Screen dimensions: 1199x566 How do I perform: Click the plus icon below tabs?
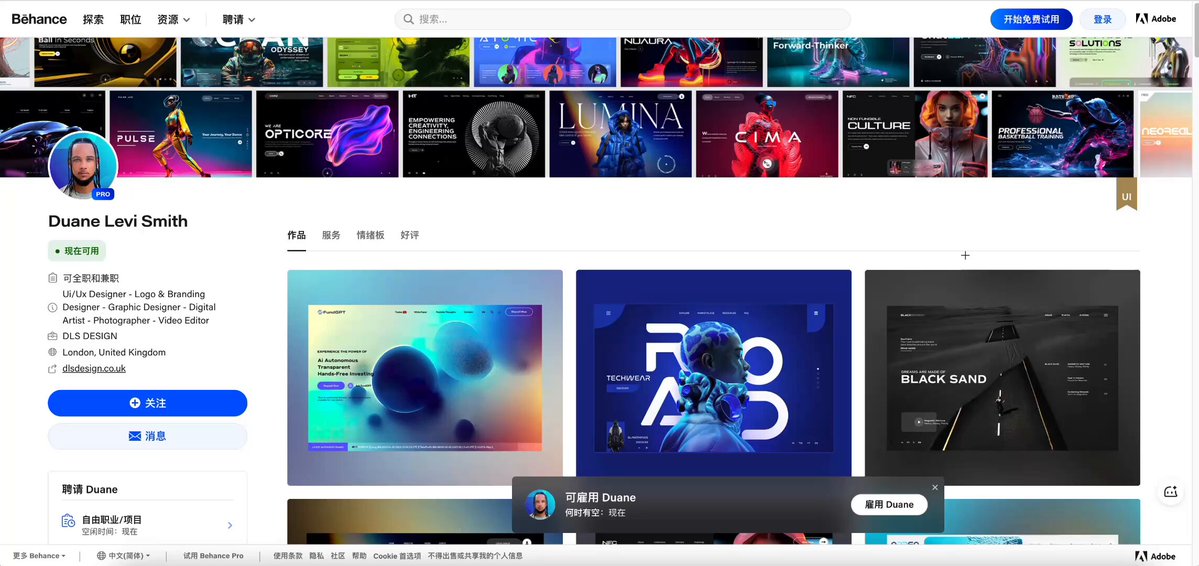pos(965,255)
